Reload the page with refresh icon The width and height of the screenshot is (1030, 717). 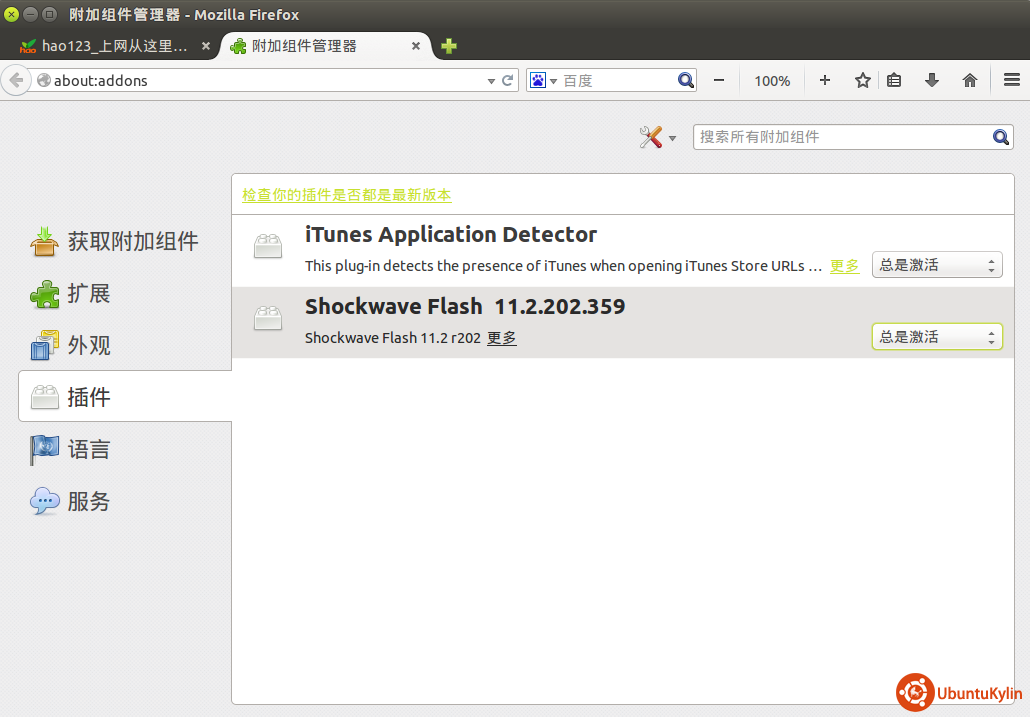508,81
